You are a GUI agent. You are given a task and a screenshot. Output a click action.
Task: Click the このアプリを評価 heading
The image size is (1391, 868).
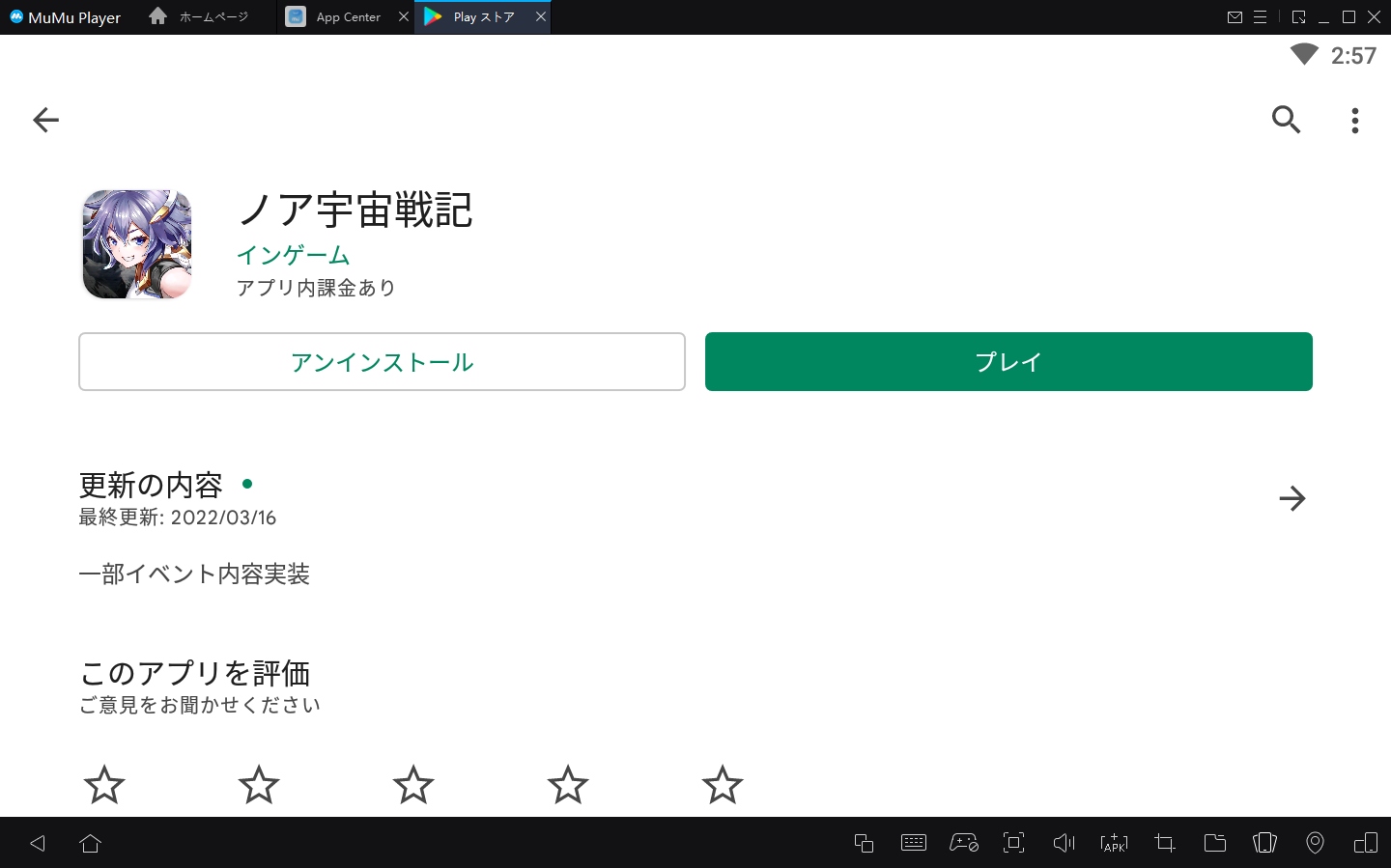tap(195, 673)
